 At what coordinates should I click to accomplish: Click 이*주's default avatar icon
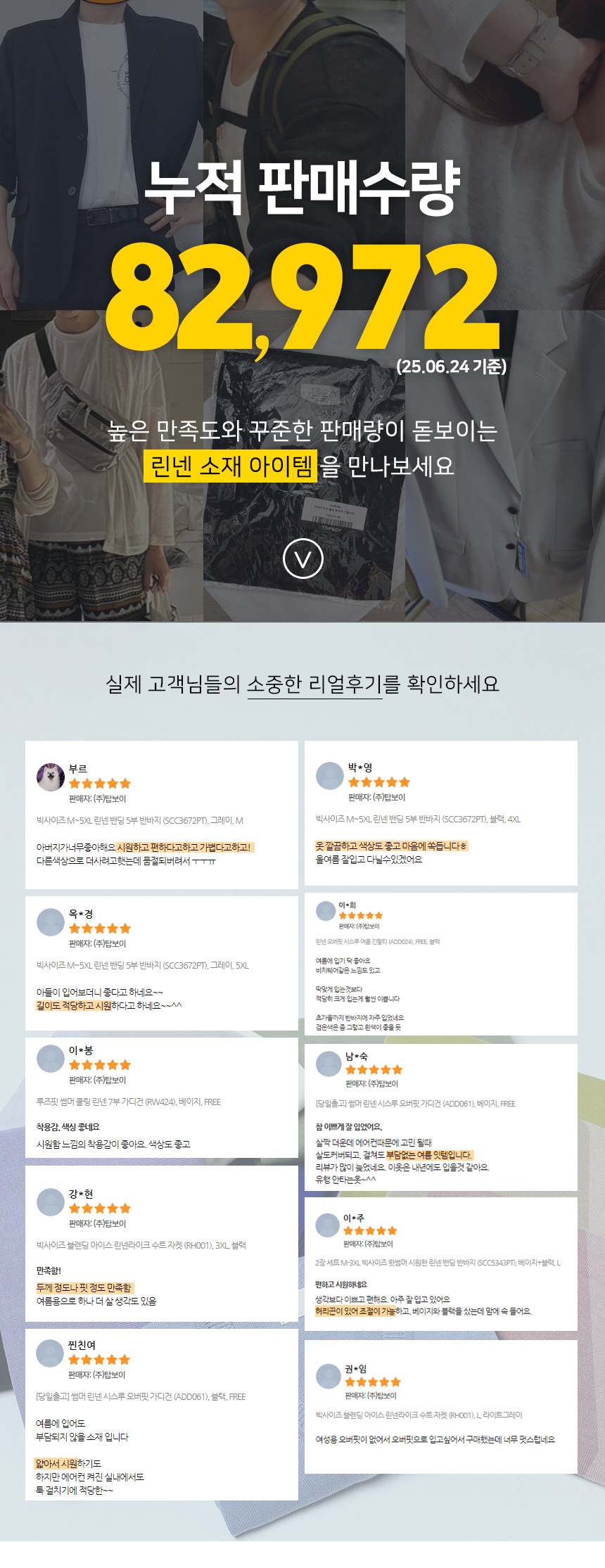click(x=328, y=1225)
